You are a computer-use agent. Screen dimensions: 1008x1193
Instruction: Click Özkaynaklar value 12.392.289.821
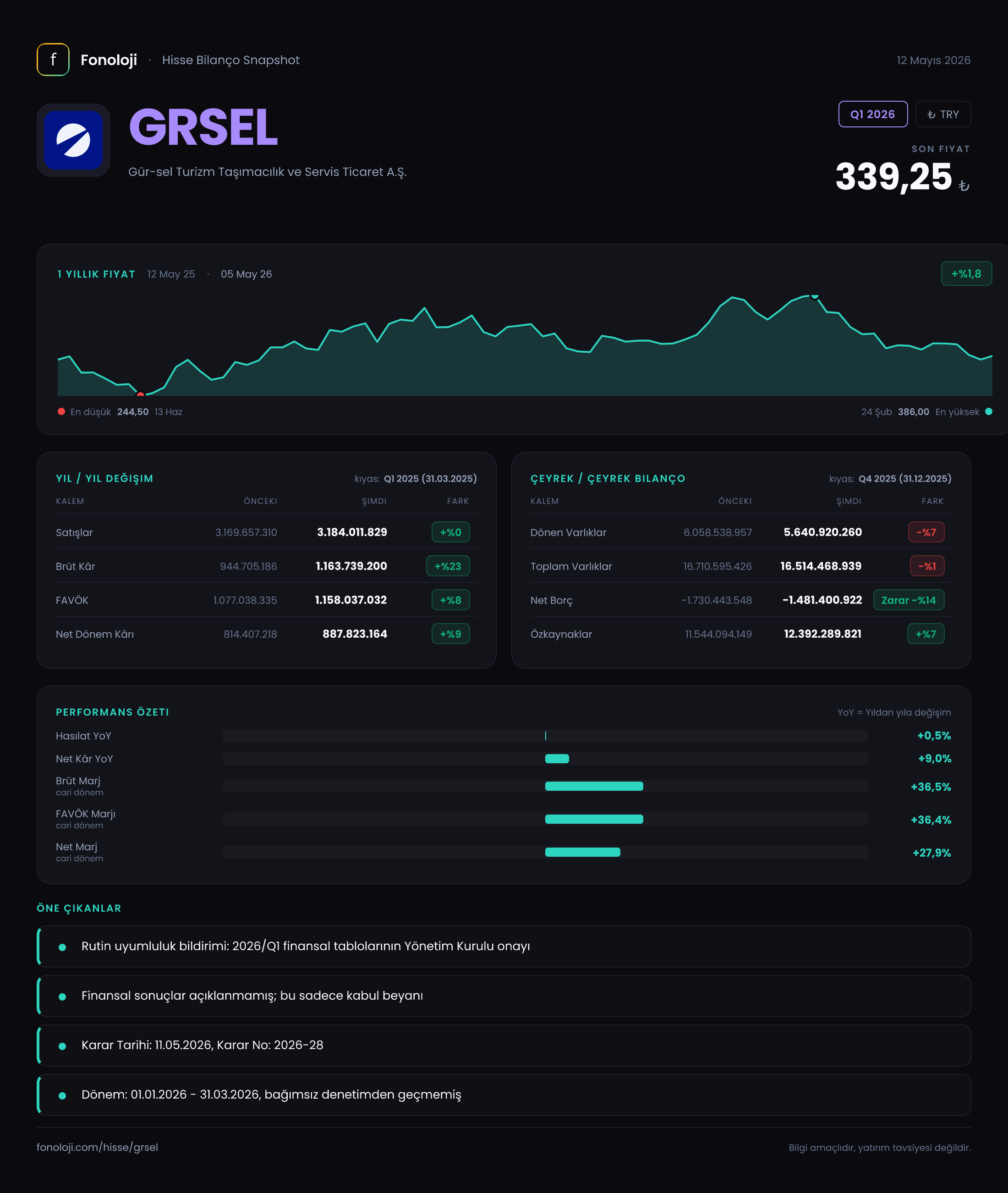(823, 634)
